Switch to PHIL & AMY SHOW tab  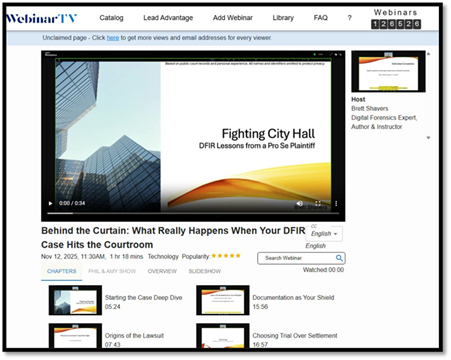112,271
